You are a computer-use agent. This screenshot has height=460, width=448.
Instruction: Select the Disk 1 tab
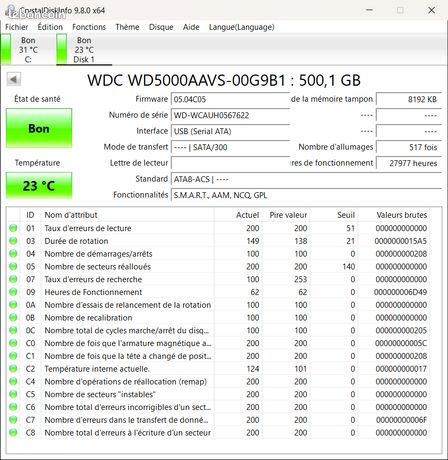click(x=84, y=50)
